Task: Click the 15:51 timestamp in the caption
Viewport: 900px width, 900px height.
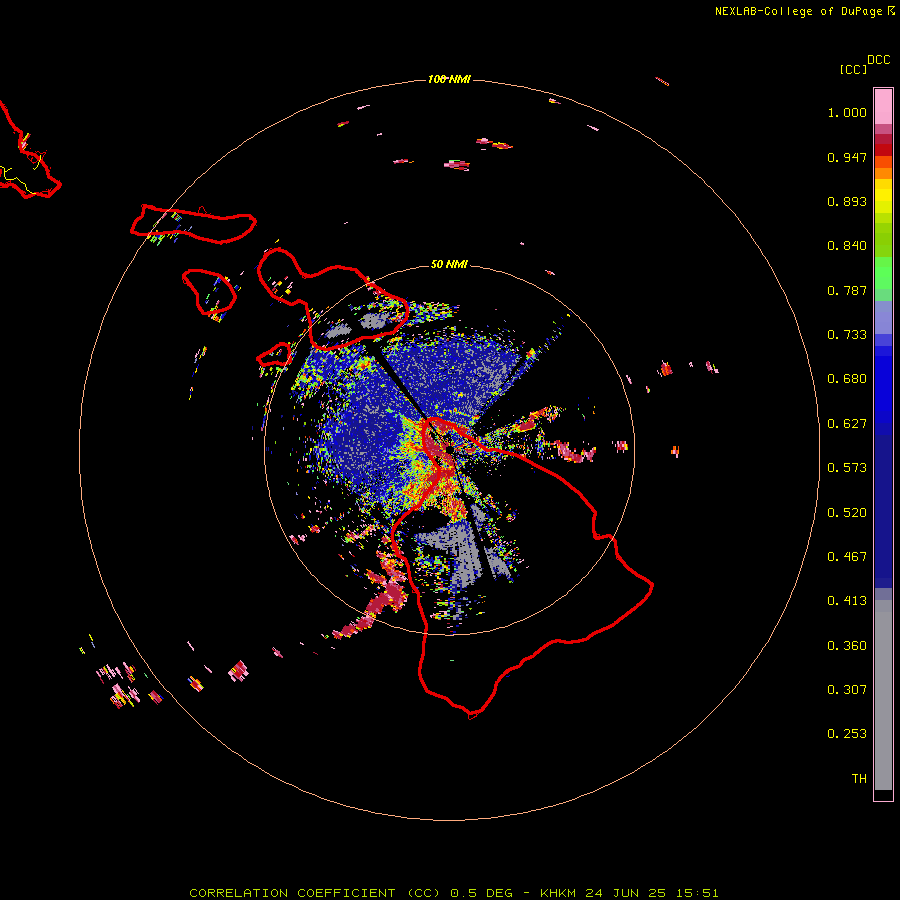Action: (x=696, y=893)
